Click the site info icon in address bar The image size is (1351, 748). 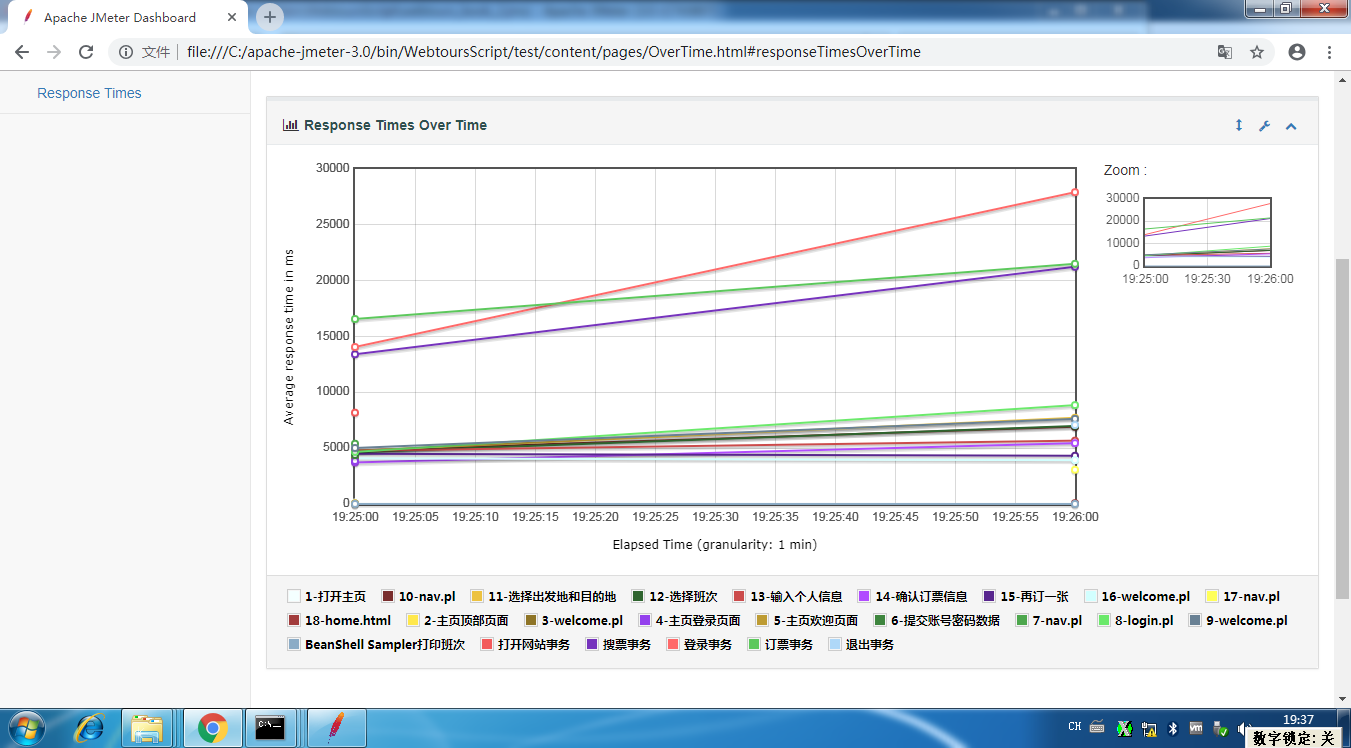click(126, 52)
